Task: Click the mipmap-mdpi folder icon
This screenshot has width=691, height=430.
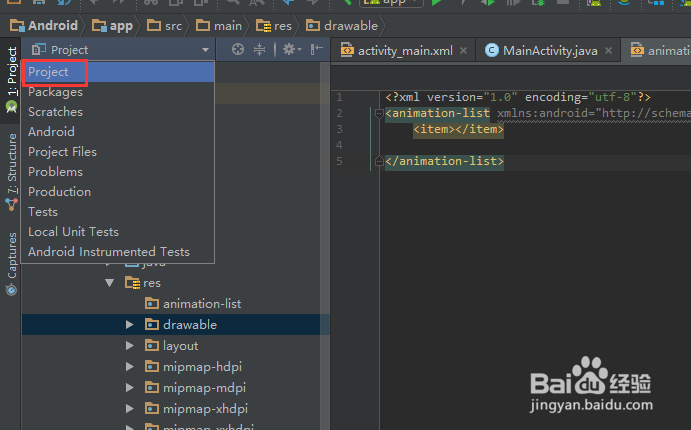Action: [x=152, y=387]
